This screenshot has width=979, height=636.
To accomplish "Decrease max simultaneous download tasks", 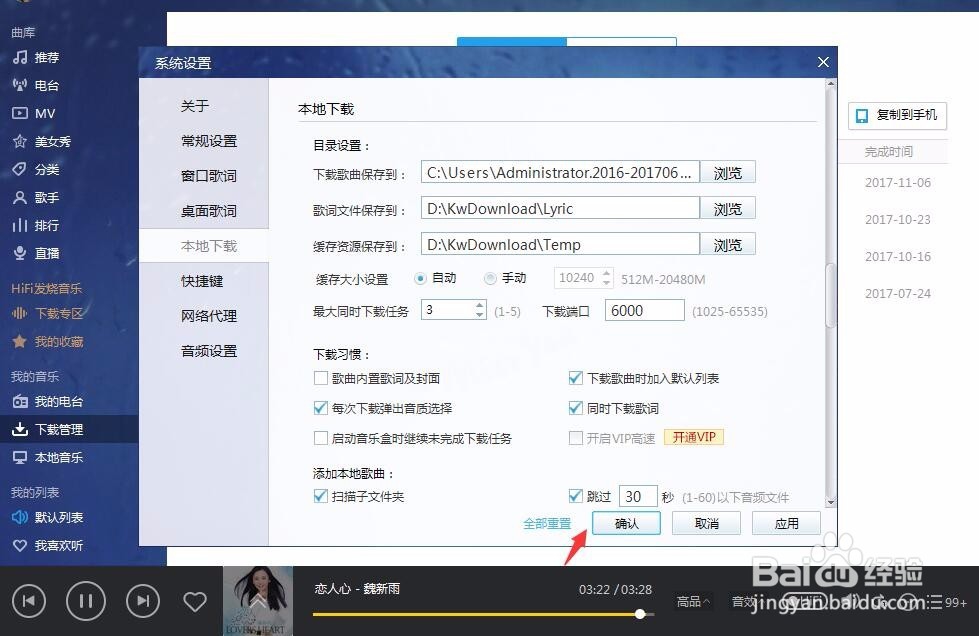I will [480, 315].
